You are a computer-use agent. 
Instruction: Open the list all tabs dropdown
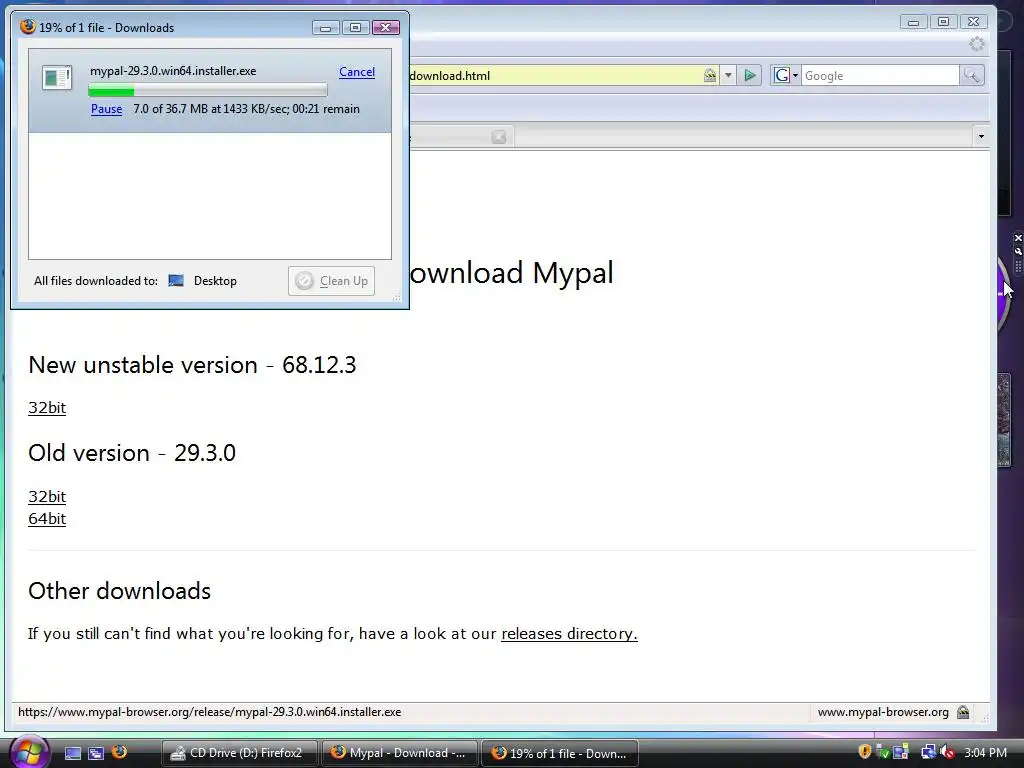point(981,136)
